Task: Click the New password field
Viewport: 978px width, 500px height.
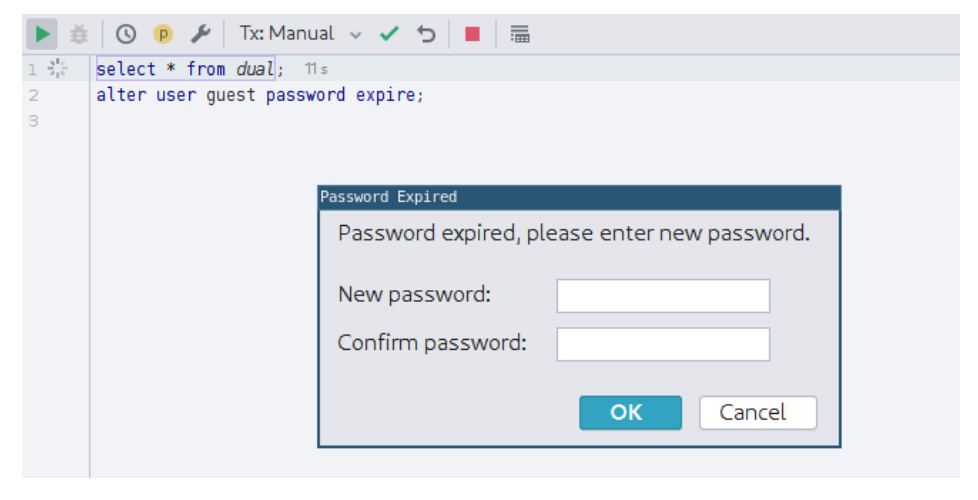Action: tap(663, 296)
